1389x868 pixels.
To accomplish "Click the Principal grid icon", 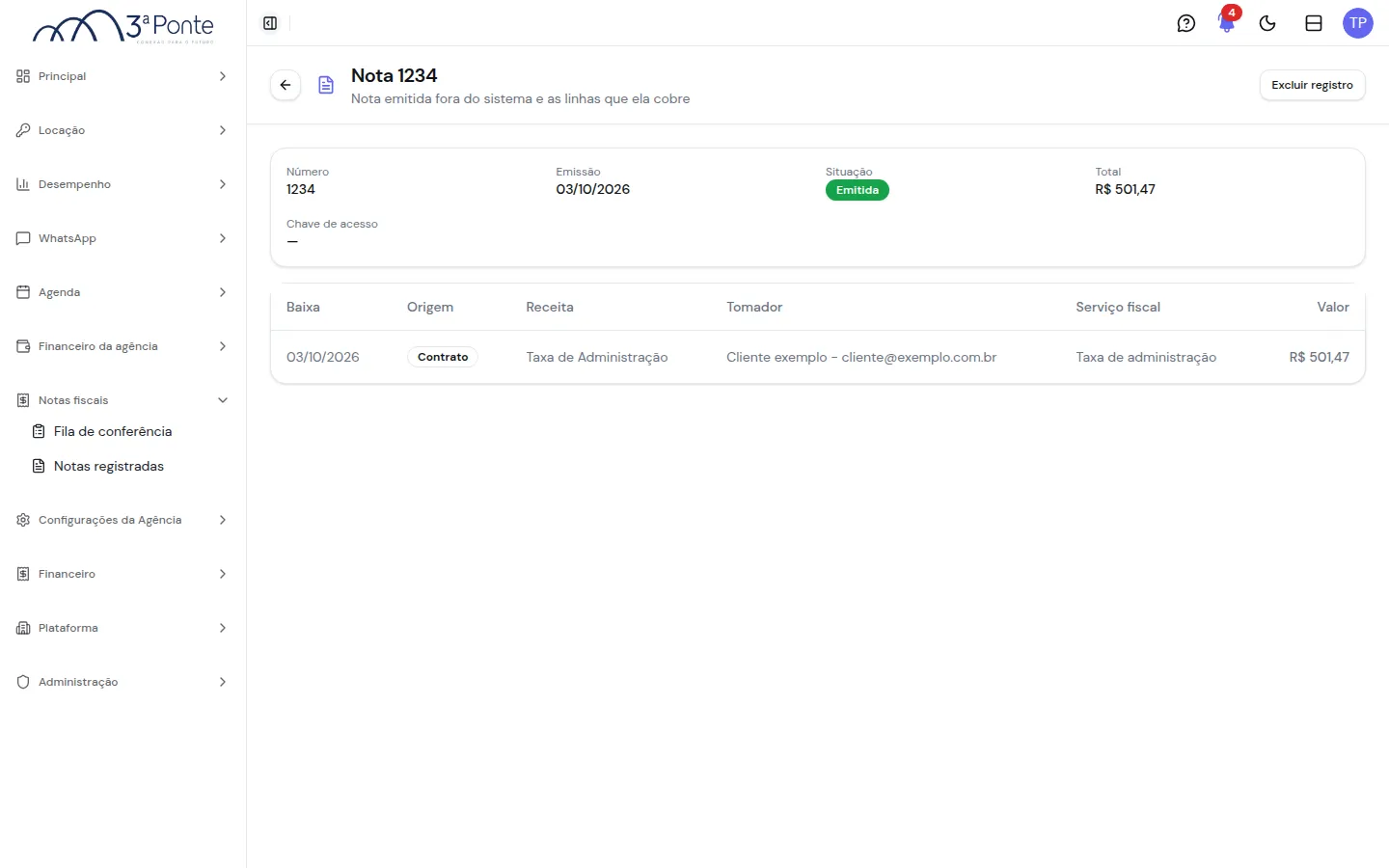I will click(23, 76).
